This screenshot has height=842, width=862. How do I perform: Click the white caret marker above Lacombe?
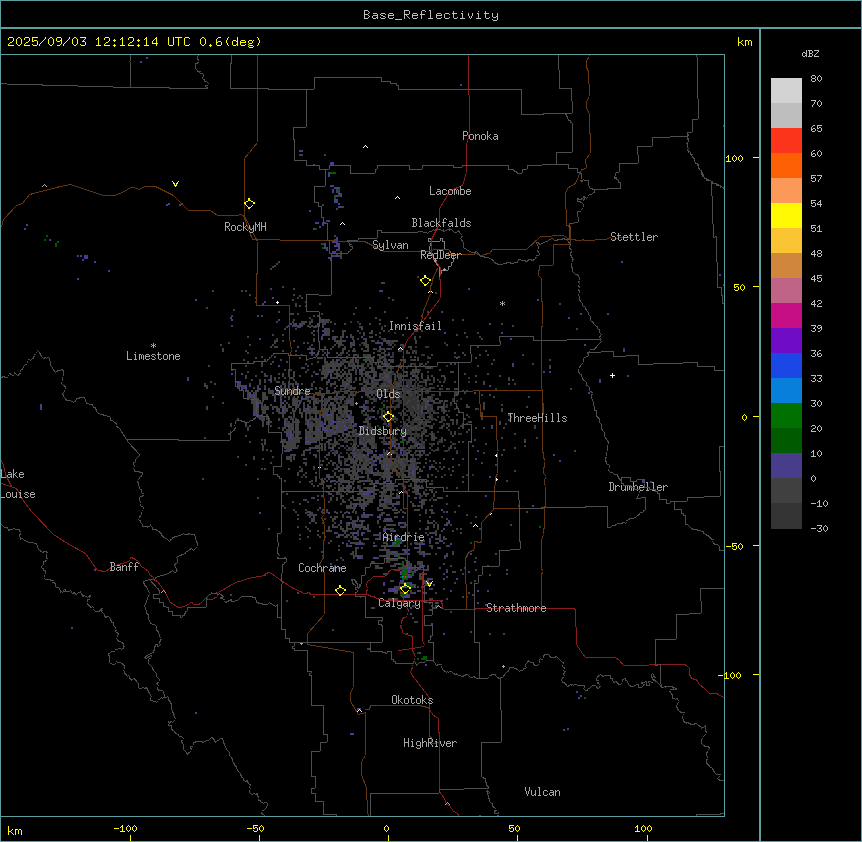(397, 198)
